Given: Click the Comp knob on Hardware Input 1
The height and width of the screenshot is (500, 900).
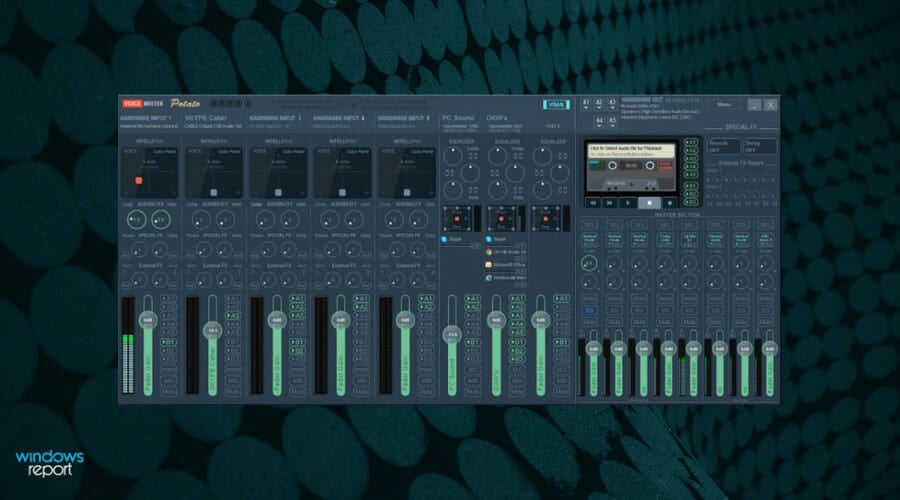Looking at the screenshot, I should point(137,219).
